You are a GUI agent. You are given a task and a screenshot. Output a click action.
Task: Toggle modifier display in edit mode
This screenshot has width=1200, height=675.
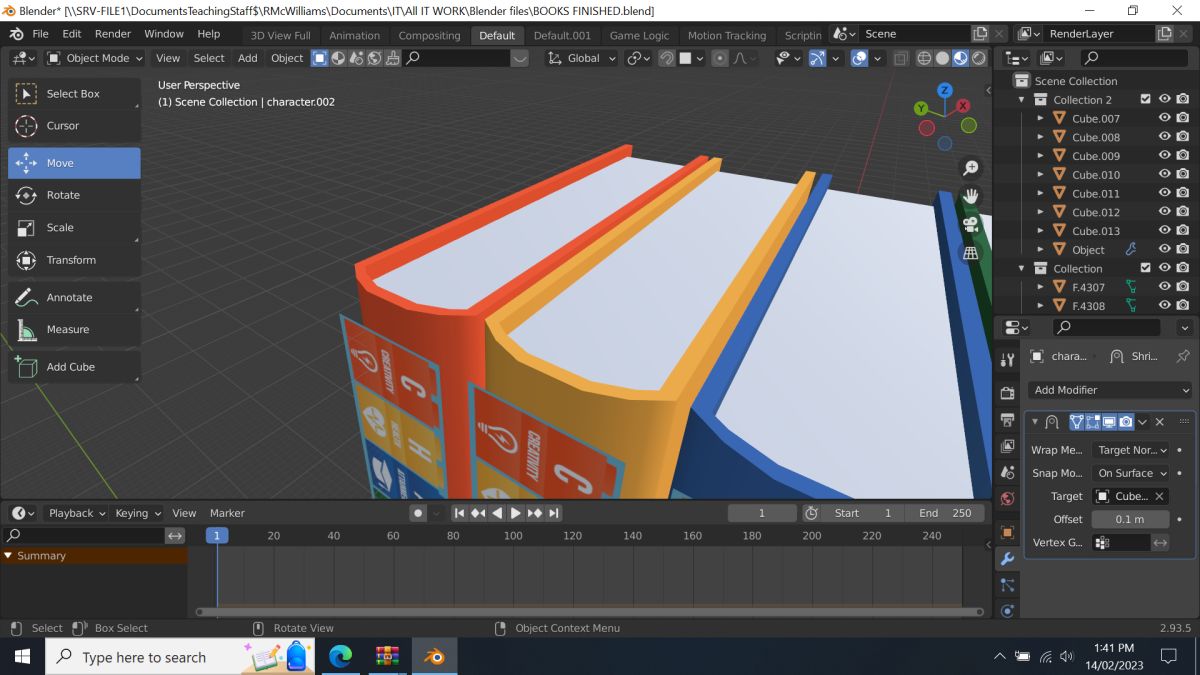click(x=1093, y=422)
